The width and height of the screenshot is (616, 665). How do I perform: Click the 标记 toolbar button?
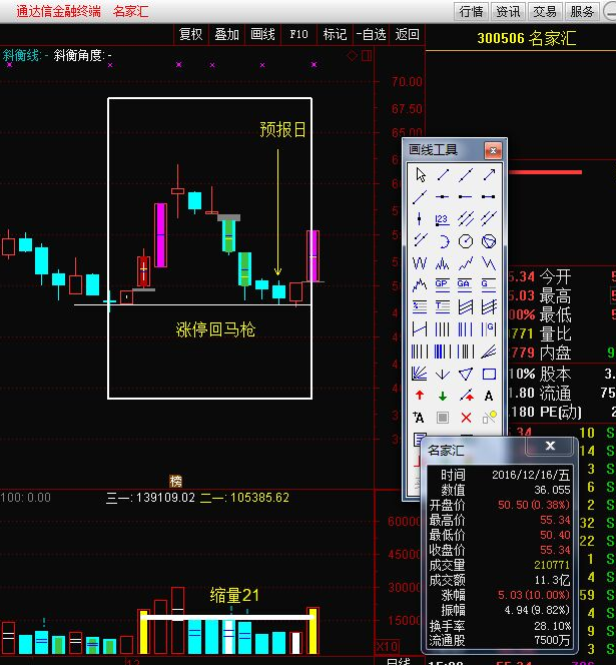[x=335, y=34]
